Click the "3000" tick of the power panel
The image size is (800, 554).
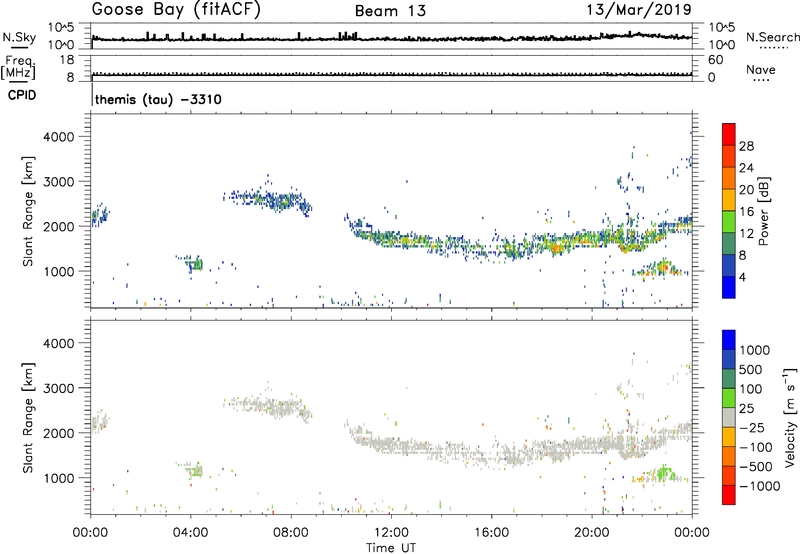pos(59,182)
